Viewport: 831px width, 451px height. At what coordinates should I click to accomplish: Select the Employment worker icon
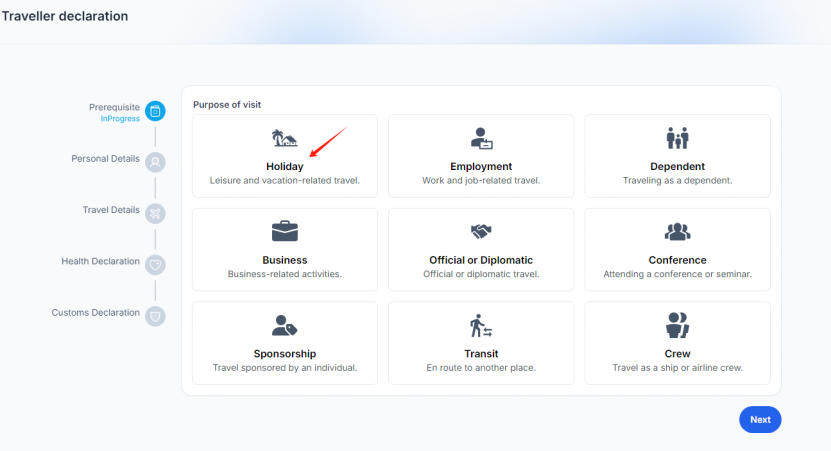pyautogui.click(x=481, y=138)
